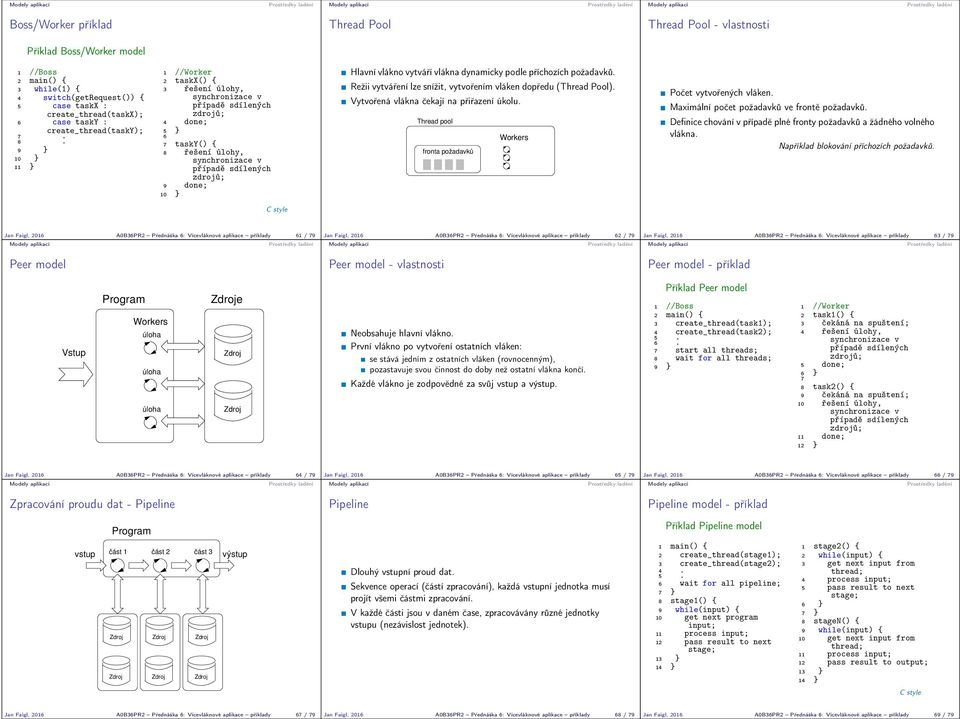Screen dimensions: 960x719
Task: Click the slide title Peer model - vlastnosti
Action: [386, 265]
